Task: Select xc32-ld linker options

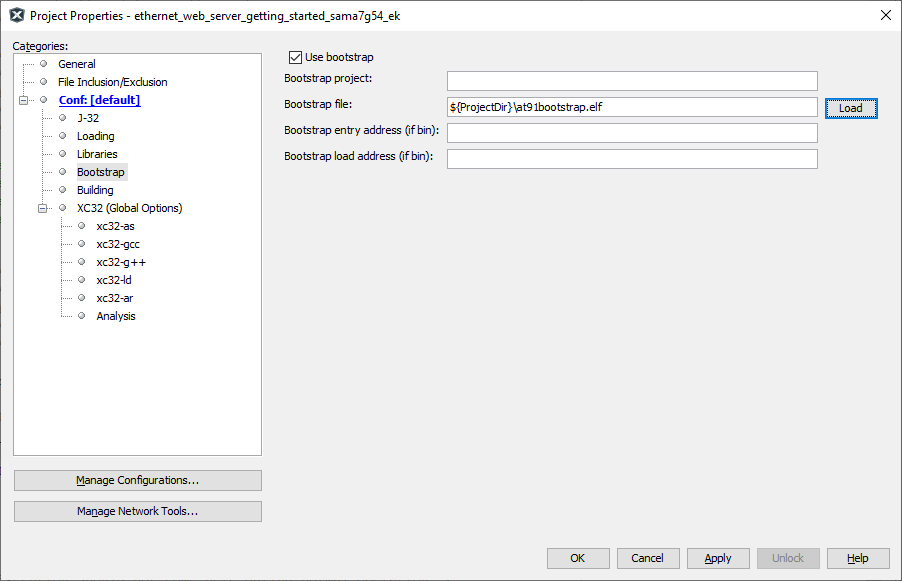Action: (x=114, y=280)
